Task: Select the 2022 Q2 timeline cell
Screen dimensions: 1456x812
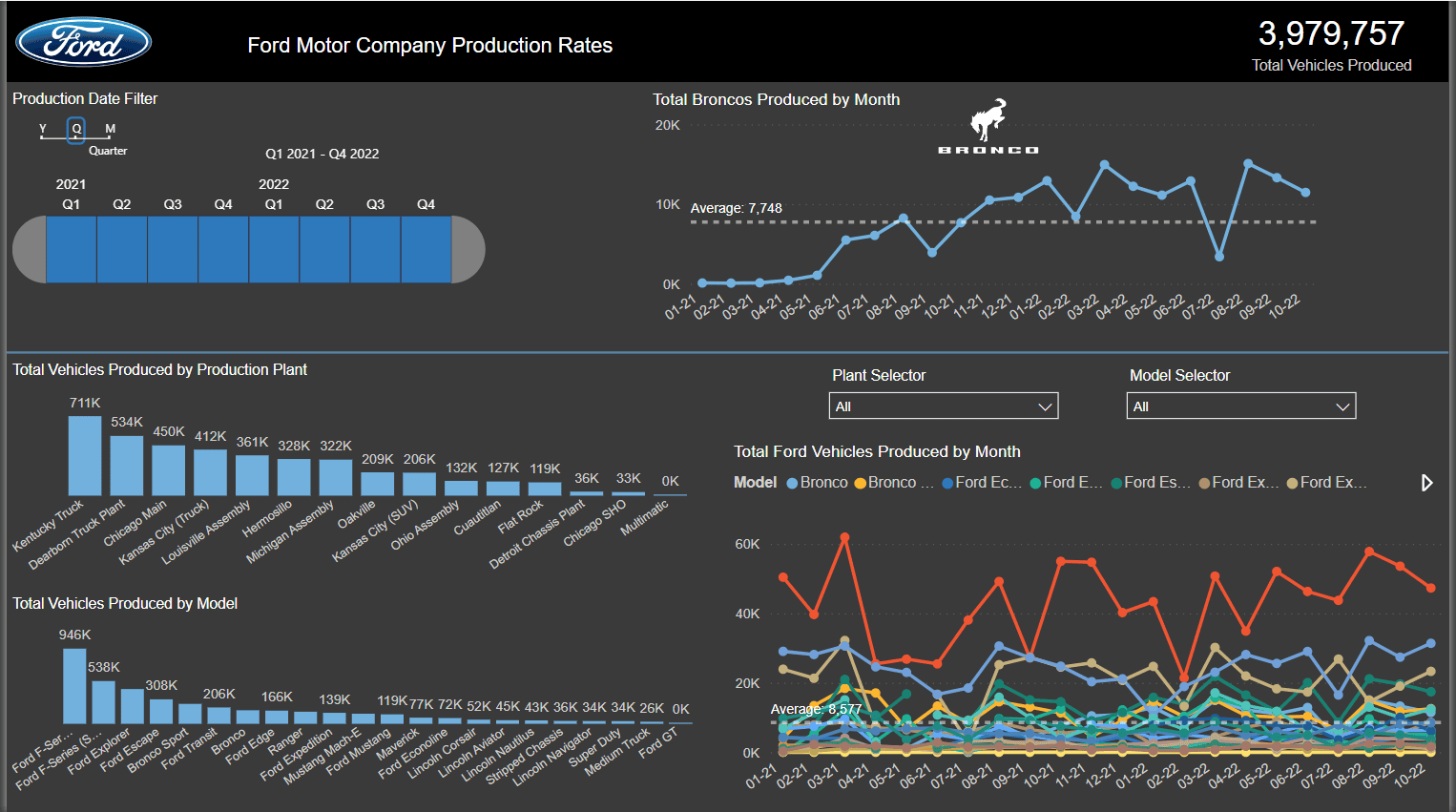Action: pyautogui.click(x=324, y=249)
